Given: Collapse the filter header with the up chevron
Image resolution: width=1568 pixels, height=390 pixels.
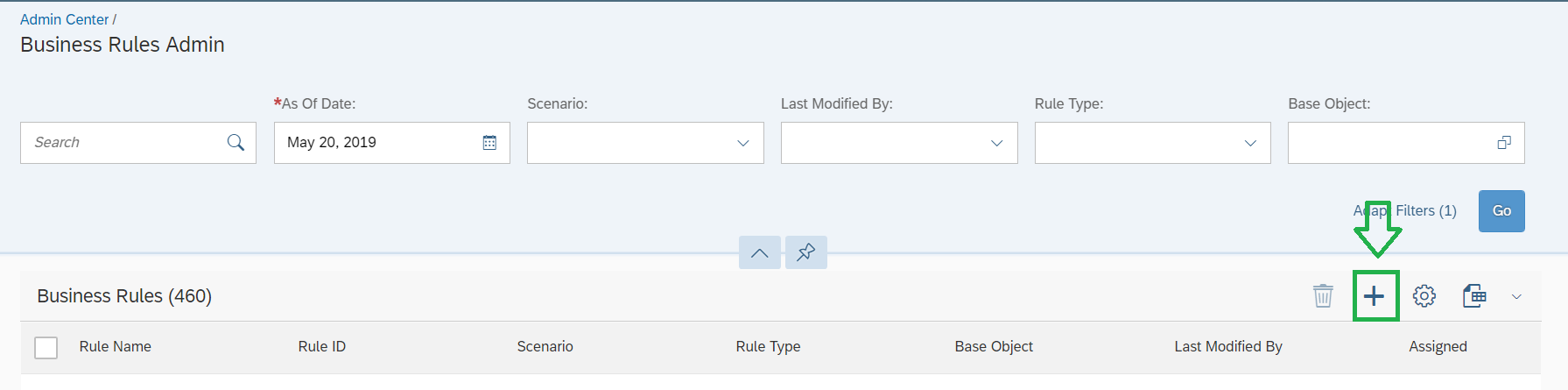Looking at the screenshot, I should (x=760, y=252).
